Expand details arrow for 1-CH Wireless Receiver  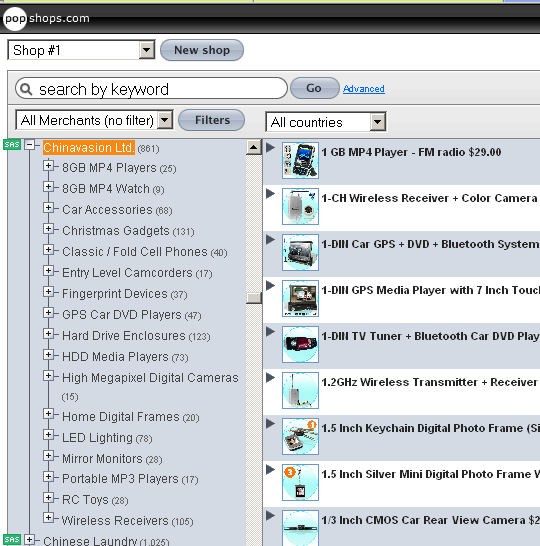tap(270, 194)
